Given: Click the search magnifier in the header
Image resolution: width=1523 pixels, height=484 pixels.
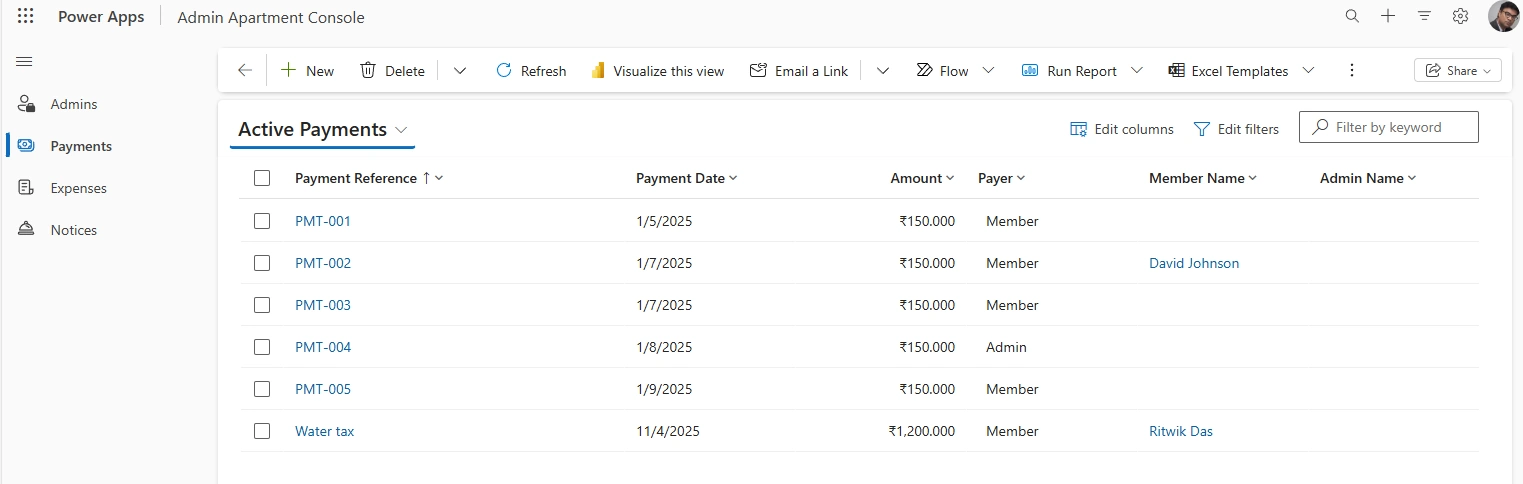Looking at the screenshot, I should (x=1352, y=16).
